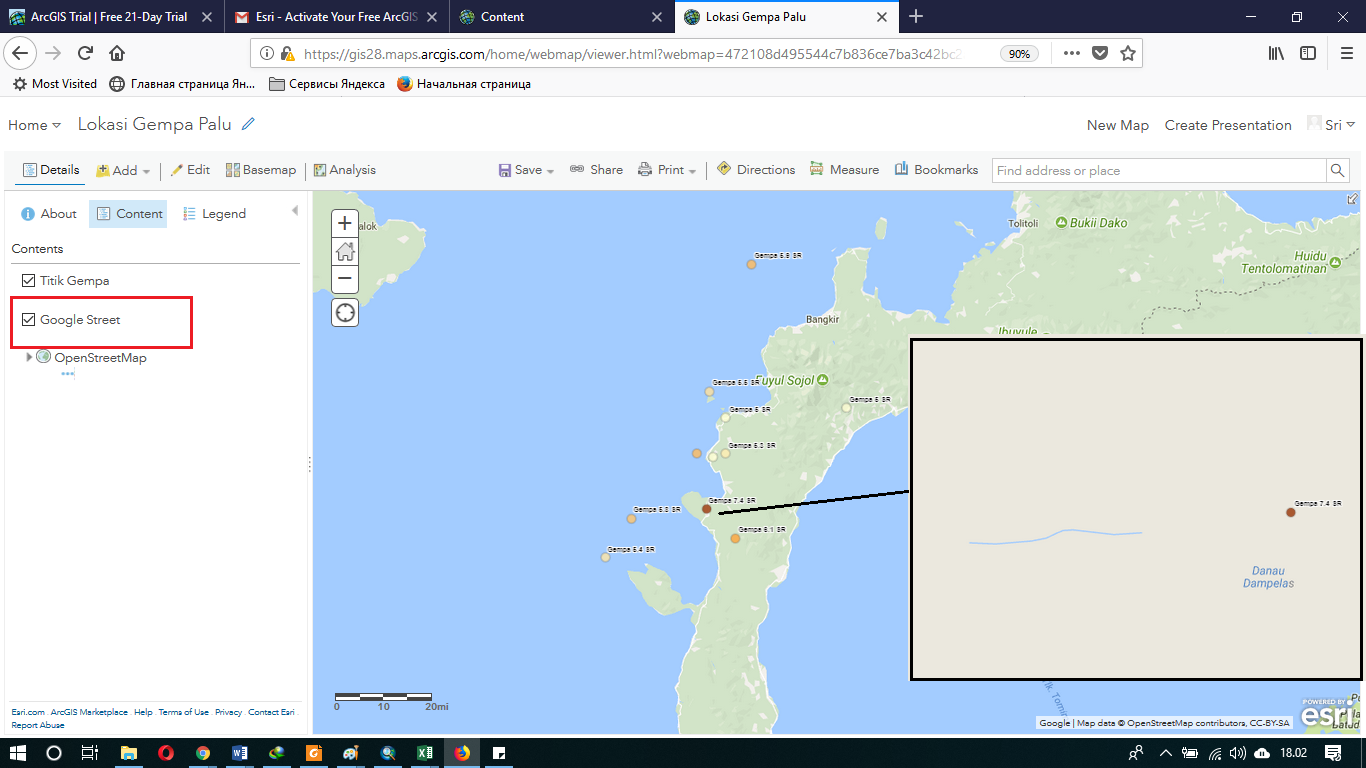The image size is (1366, 768).
Task: Reload the current page
Action: (x=86, y=54)
